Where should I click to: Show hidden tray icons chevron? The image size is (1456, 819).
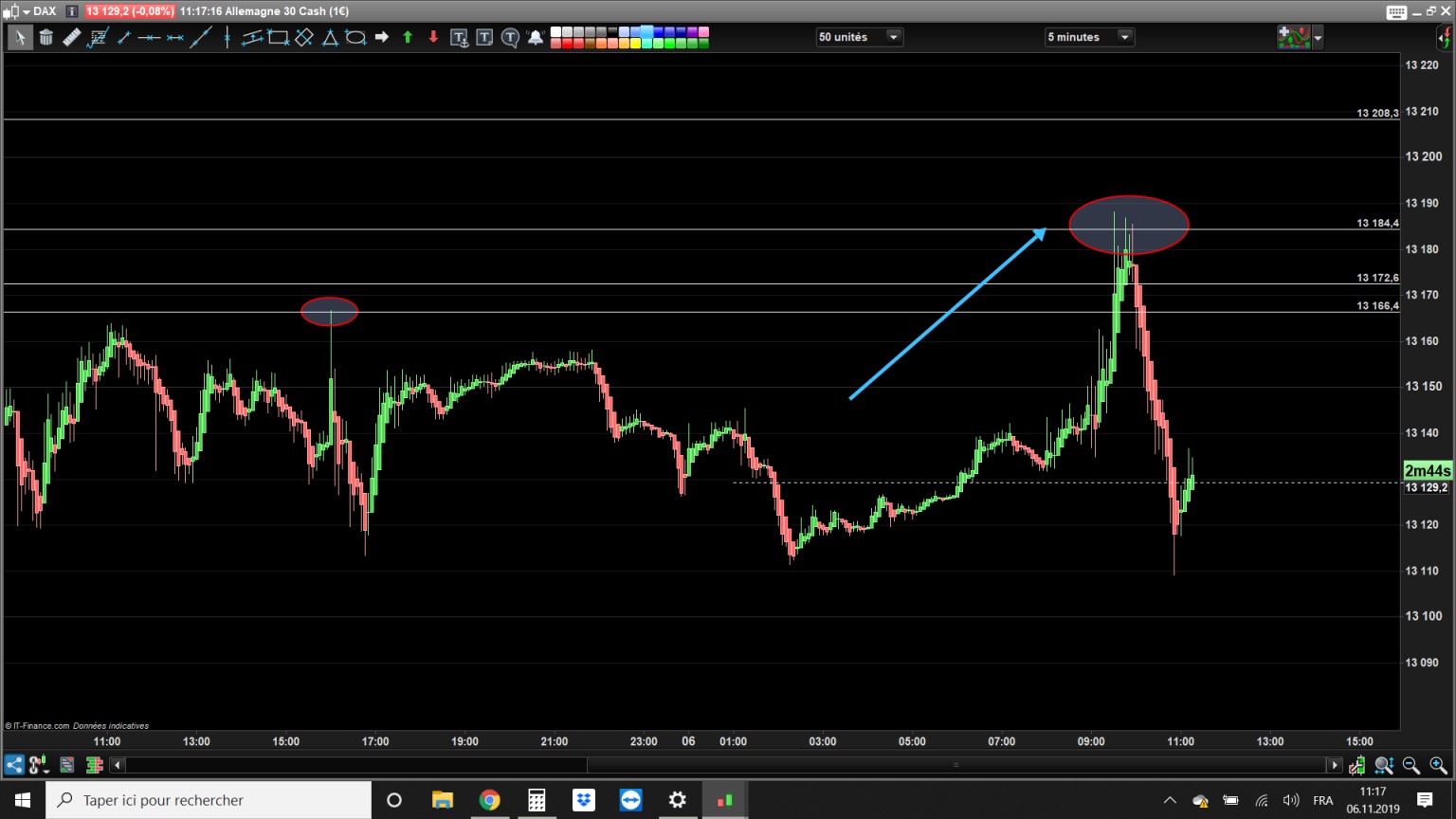1170,800
